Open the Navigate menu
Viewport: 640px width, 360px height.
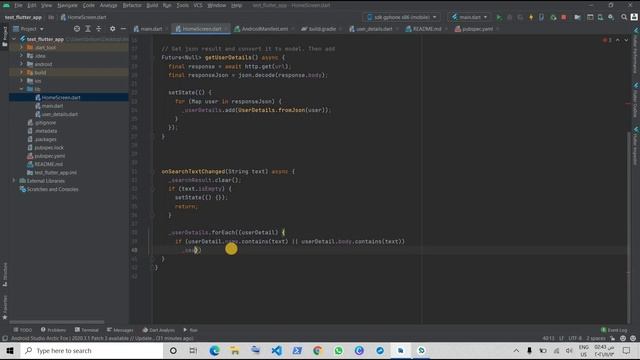pos(67,5)
